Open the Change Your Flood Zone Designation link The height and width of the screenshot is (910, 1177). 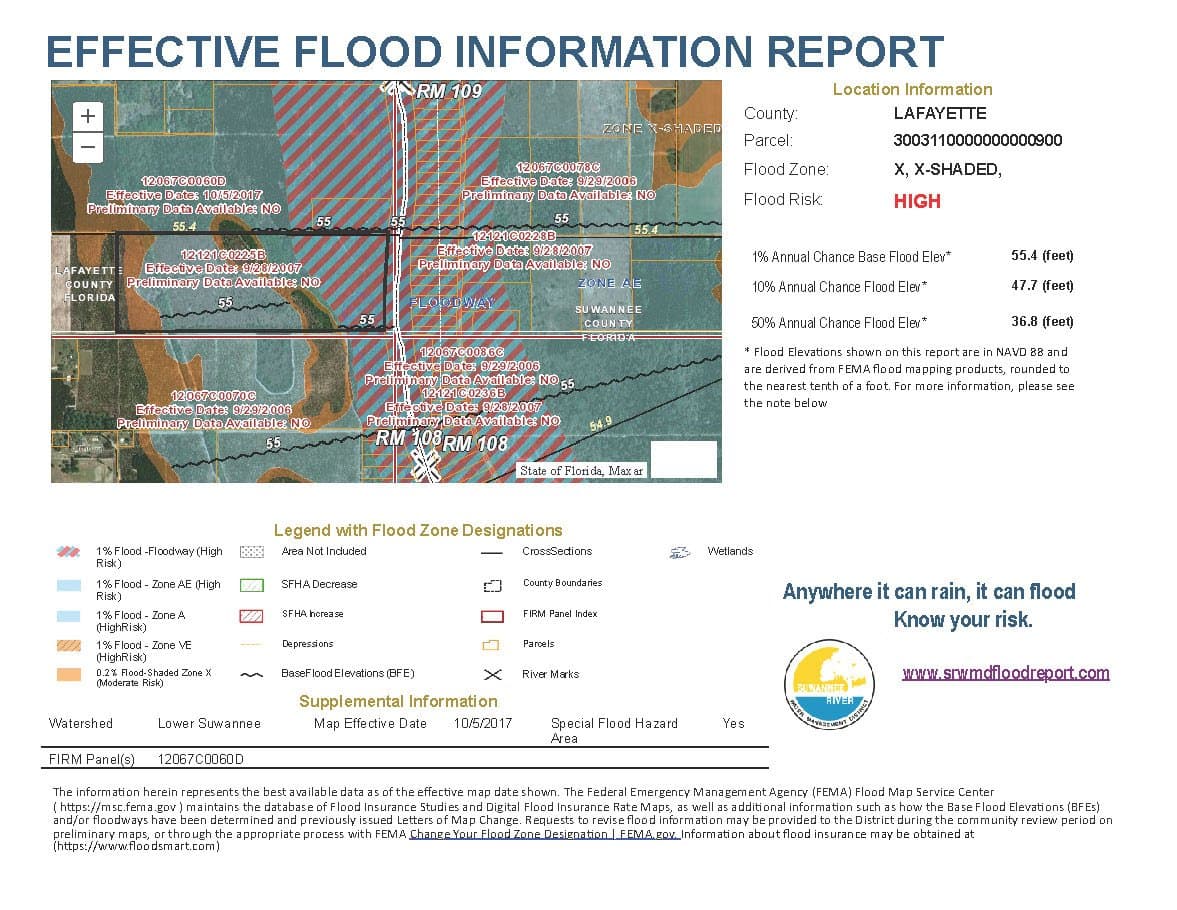(x=544, y=834)
